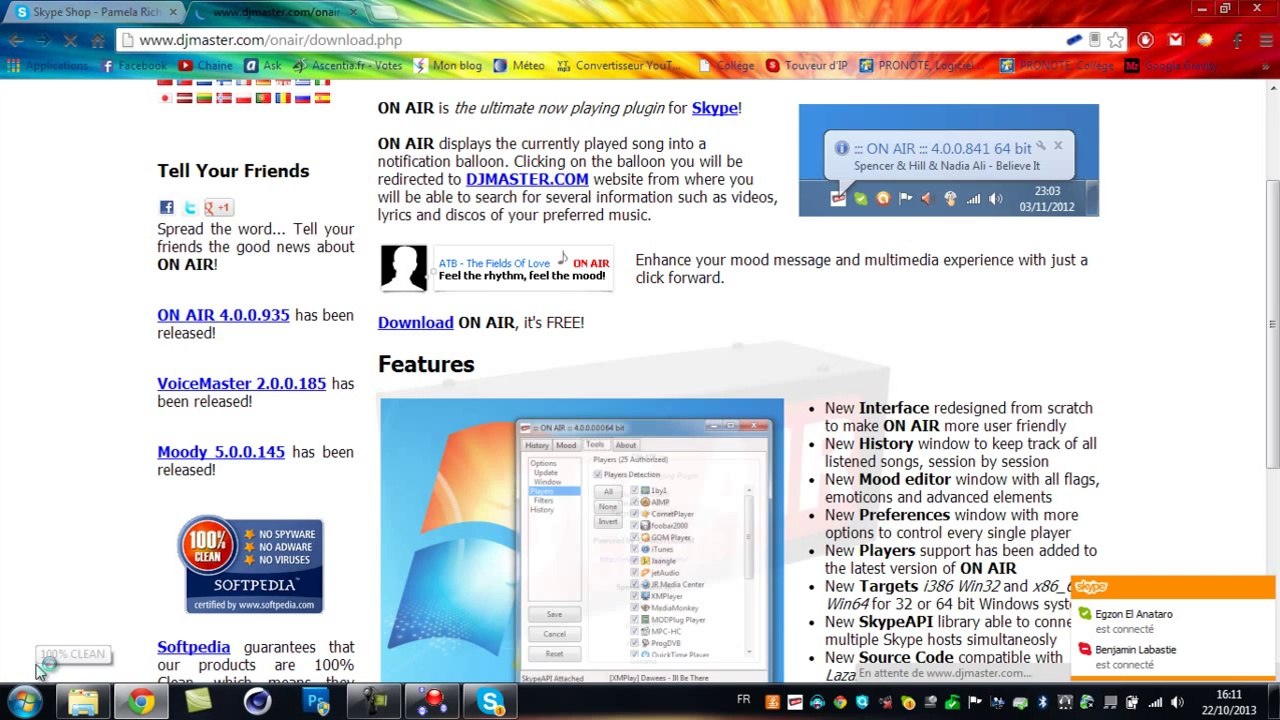Share on Facebook under Tell Your Friends
This screenshot has height=720, width=1280.
[166, 208]
